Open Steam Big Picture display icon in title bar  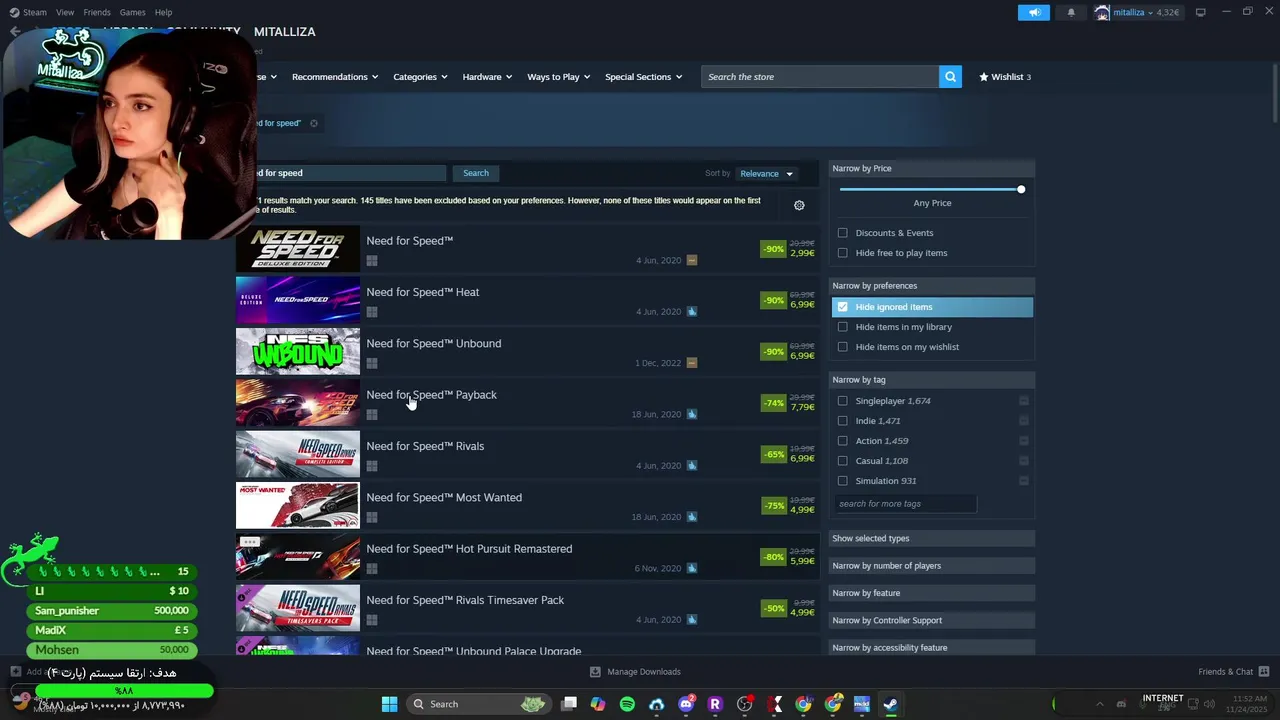click(x=1201, y=12)
